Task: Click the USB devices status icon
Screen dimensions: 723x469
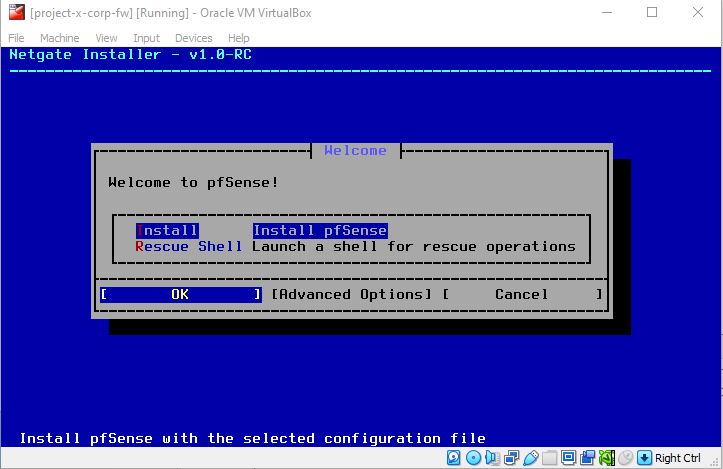Action: (530, 458)
